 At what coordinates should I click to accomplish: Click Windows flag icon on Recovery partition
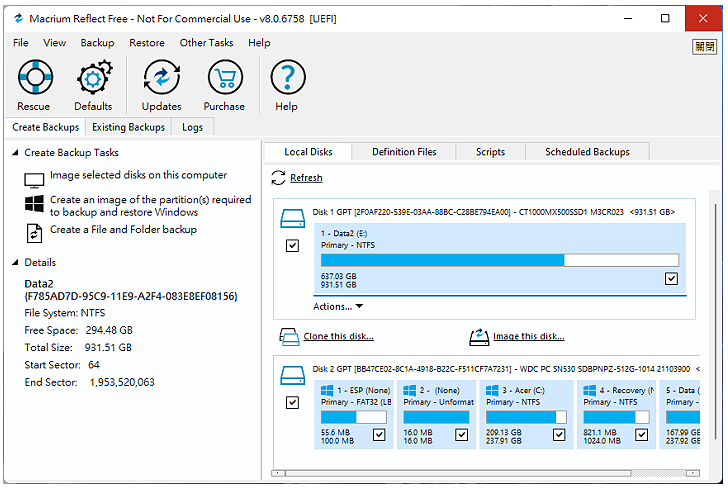point(590,390)
